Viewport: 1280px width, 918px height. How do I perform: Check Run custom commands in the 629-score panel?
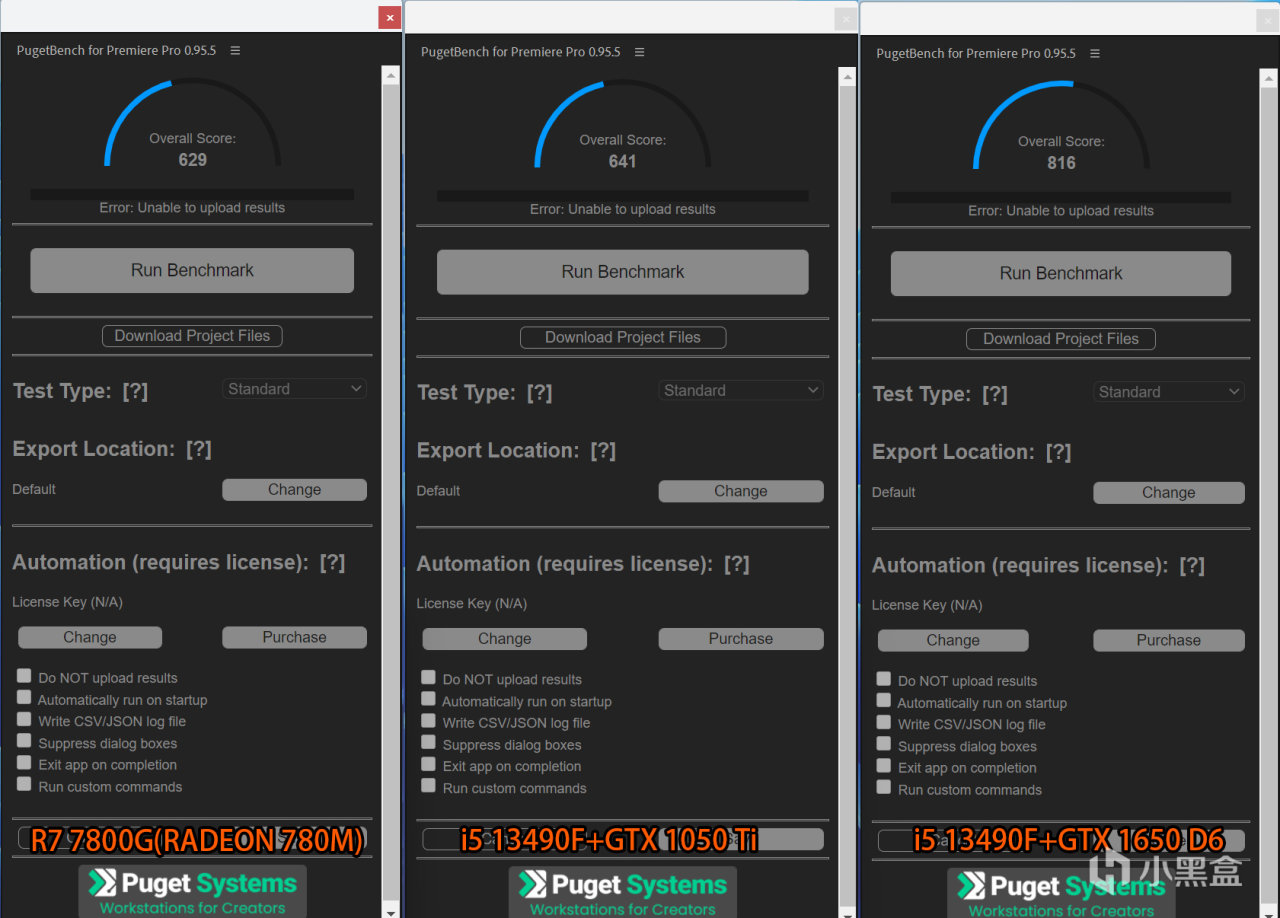point(24,784)
